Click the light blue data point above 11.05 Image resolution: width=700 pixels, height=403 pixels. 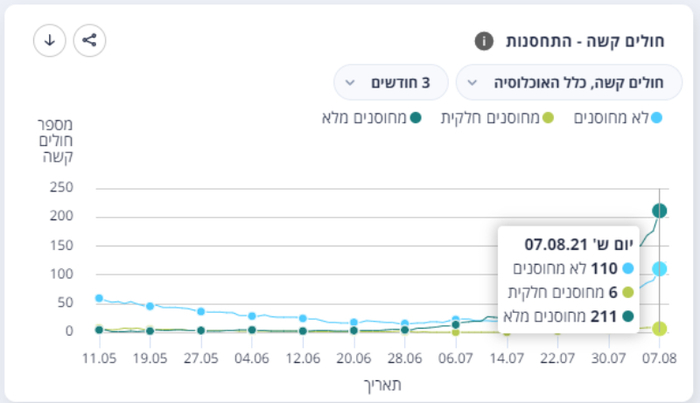point(99,298)
